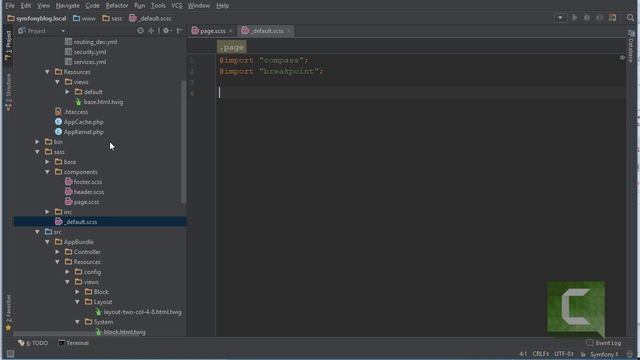
Task: Click the tool windows toggle icon bottom-left
Action: click(x=10, y=354)
